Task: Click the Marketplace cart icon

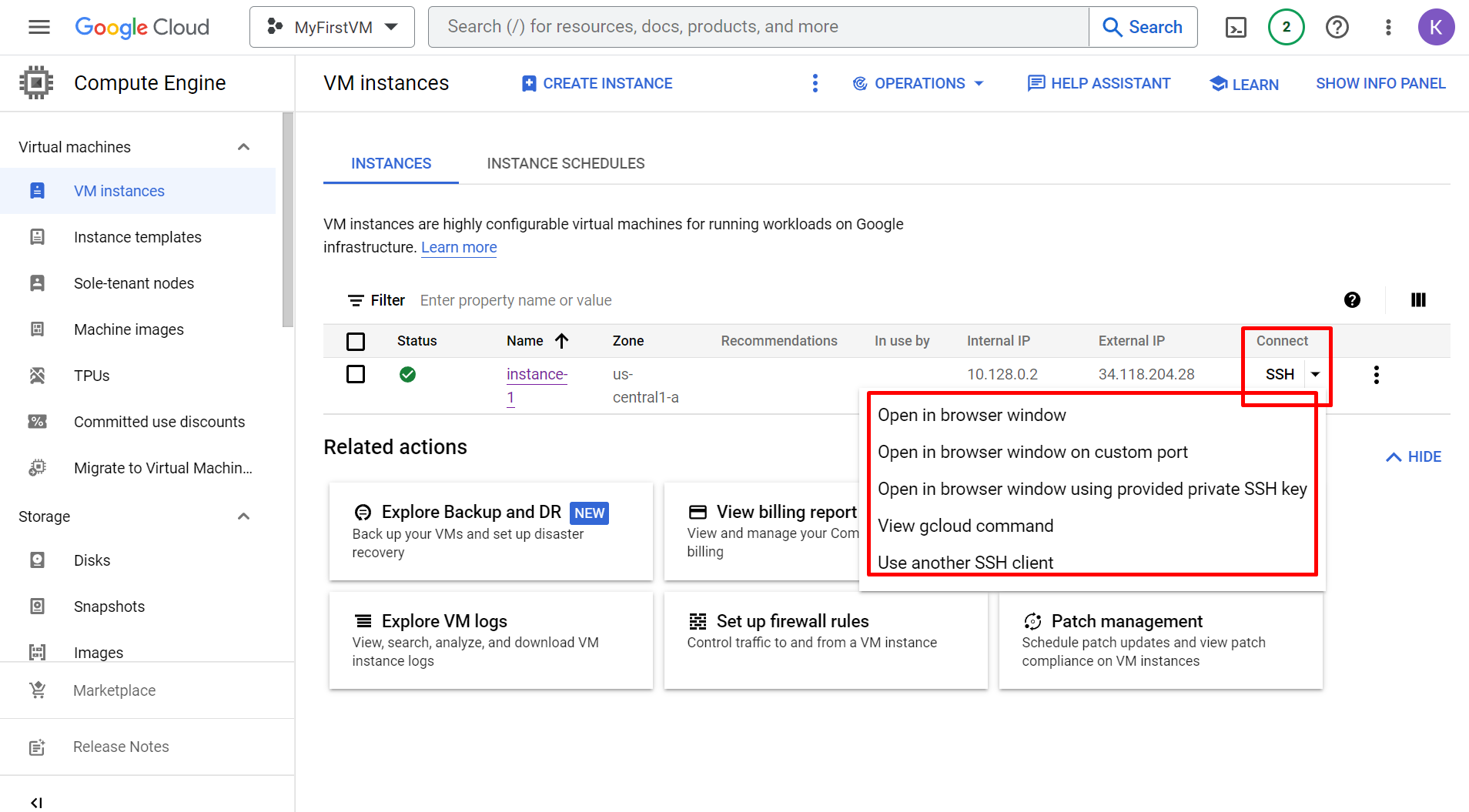Action: [x=37, y=690]
